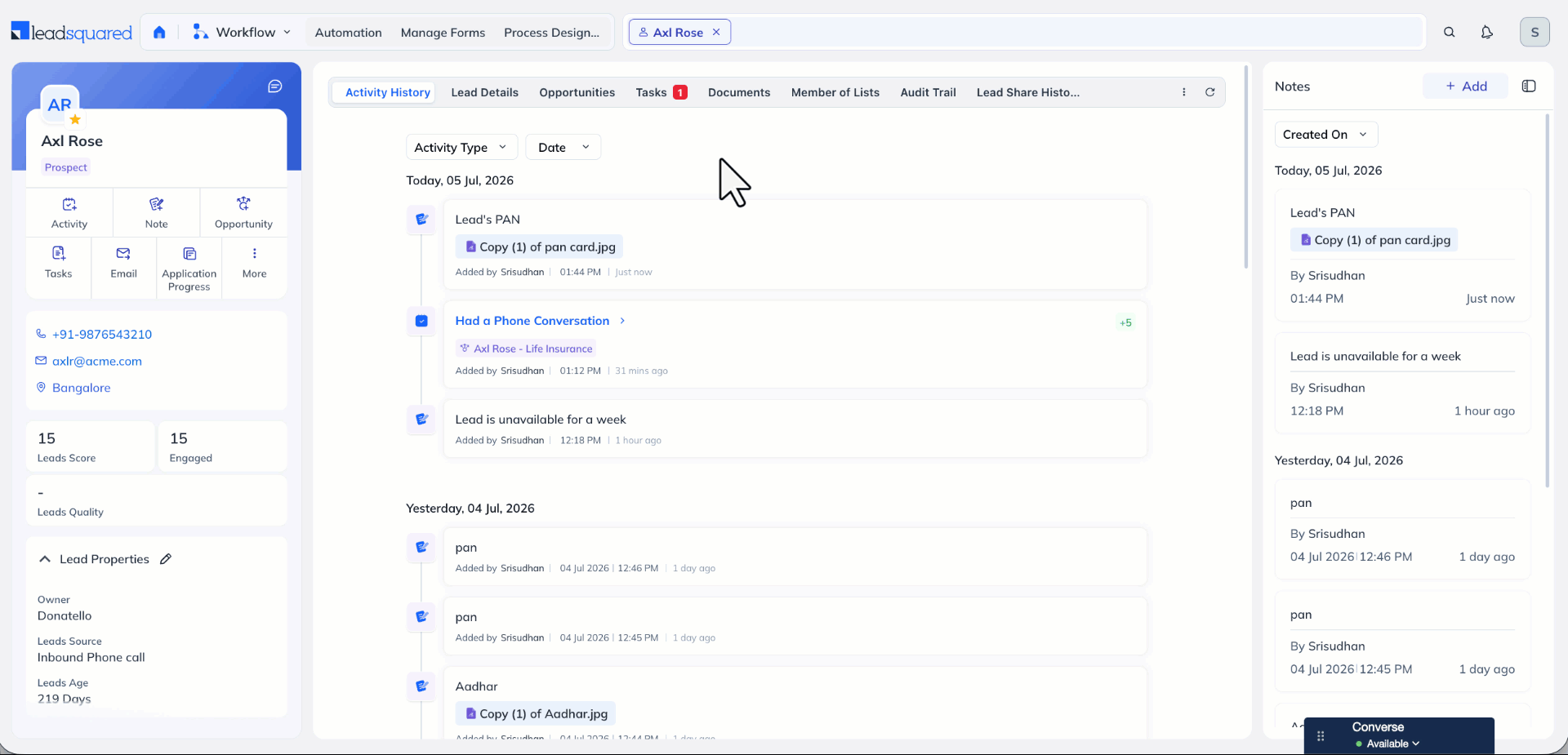Click the Activity quick action icon
The image size is (1568, 755).
coord(69,204)
